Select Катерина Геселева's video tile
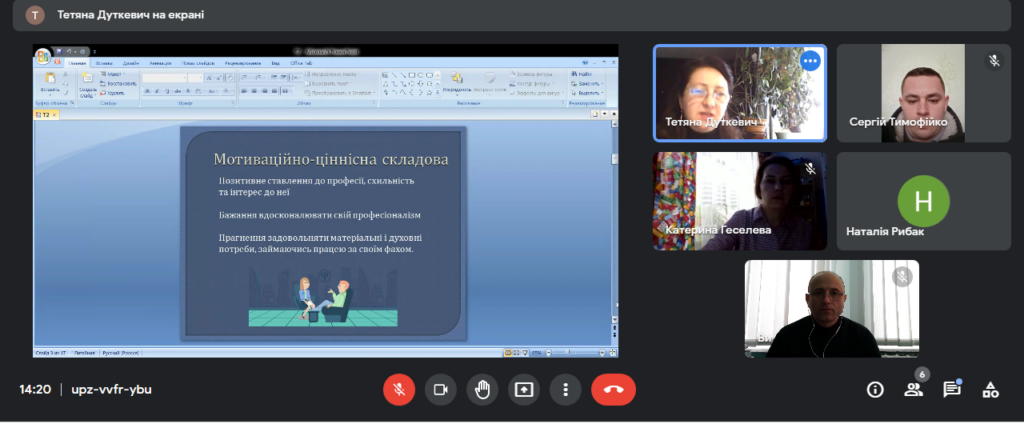 tap(739, 200)
